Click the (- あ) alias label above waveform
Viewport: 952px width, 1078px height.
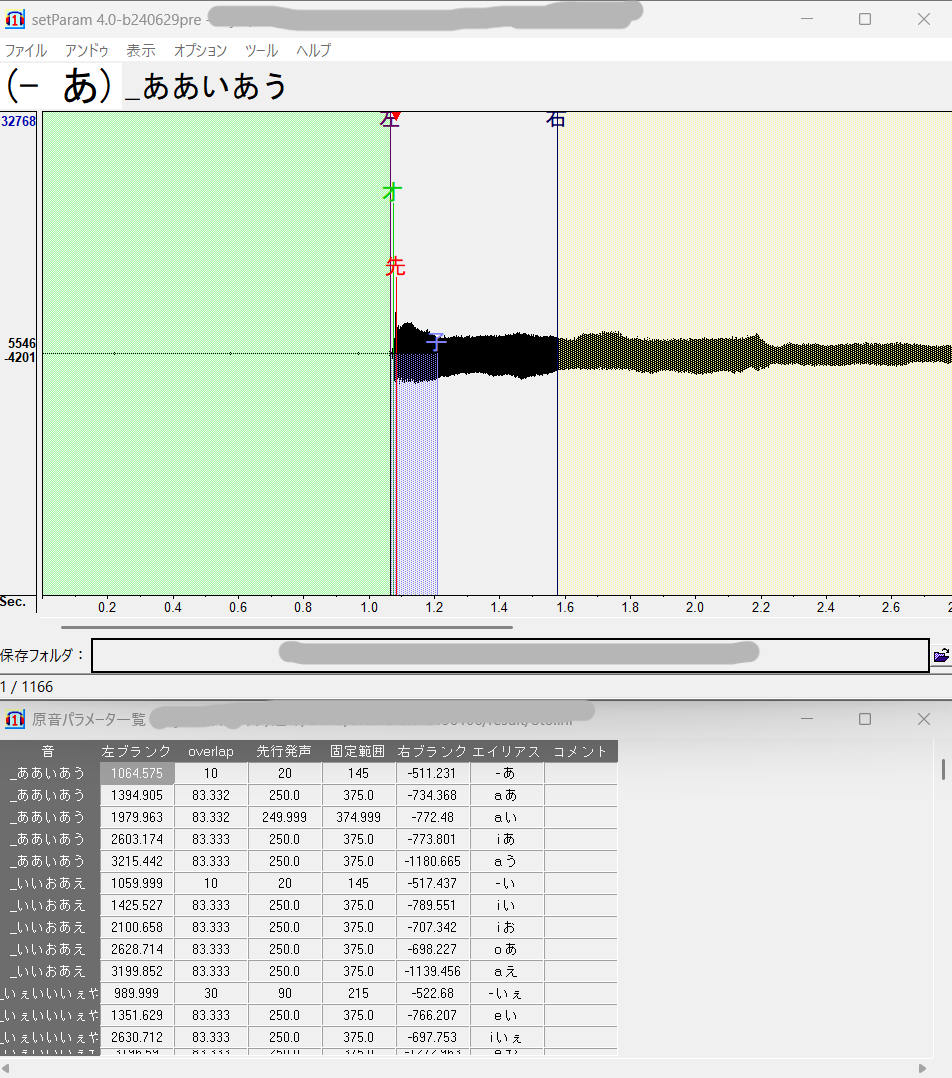tap(59, 86)
